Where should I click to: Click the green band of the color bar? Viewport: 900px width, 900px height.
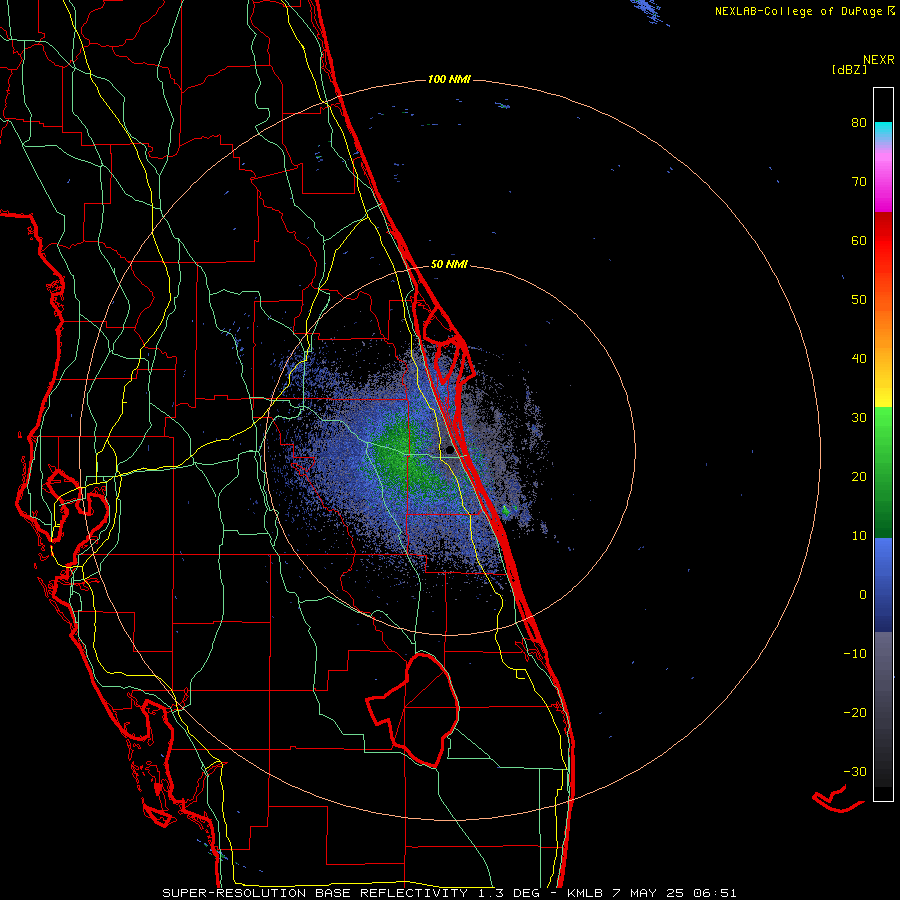click(x=883, y=473)
